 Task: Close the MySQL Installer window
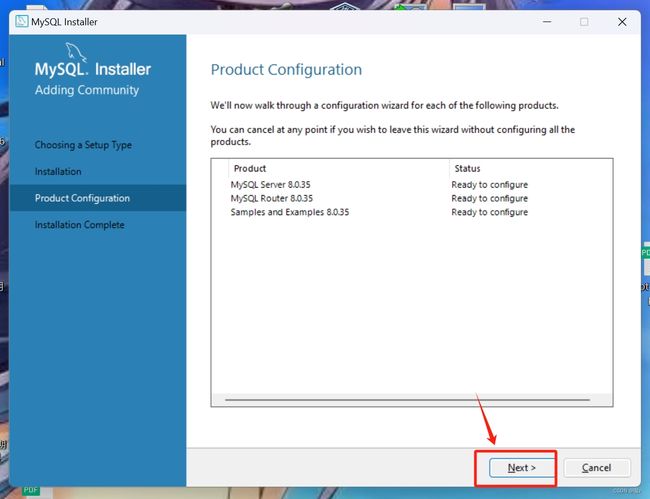pyautogui.click(x=622, y=22)
